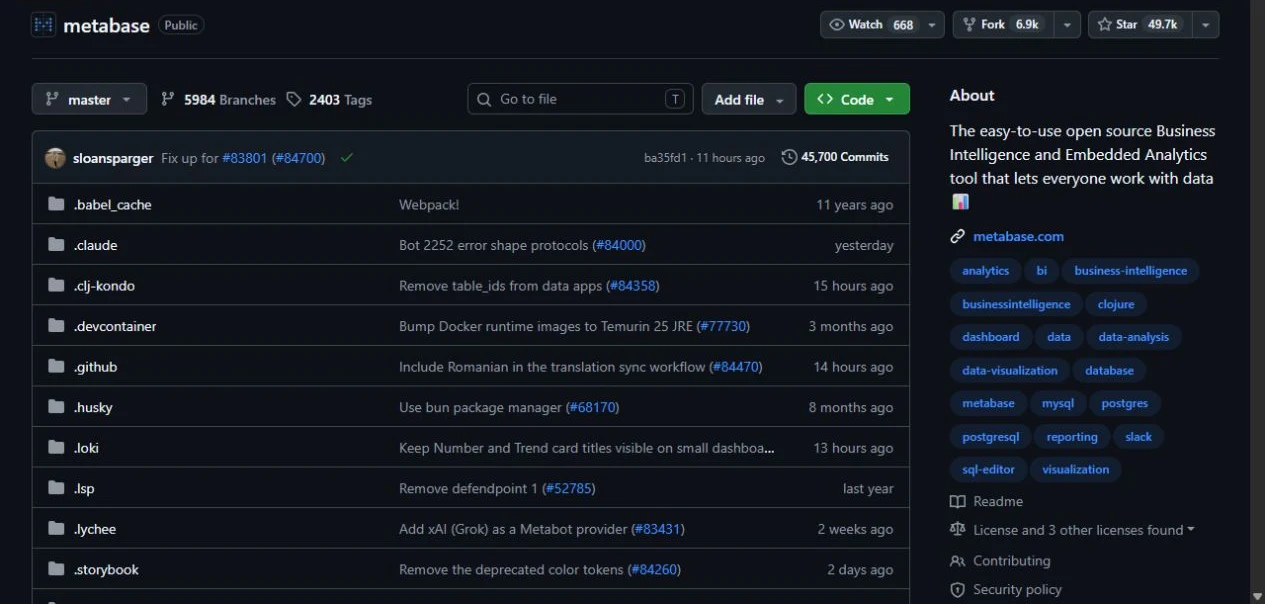Open commit hash ba35fd1
This screenshot has width=1265, height=604.
666,158
